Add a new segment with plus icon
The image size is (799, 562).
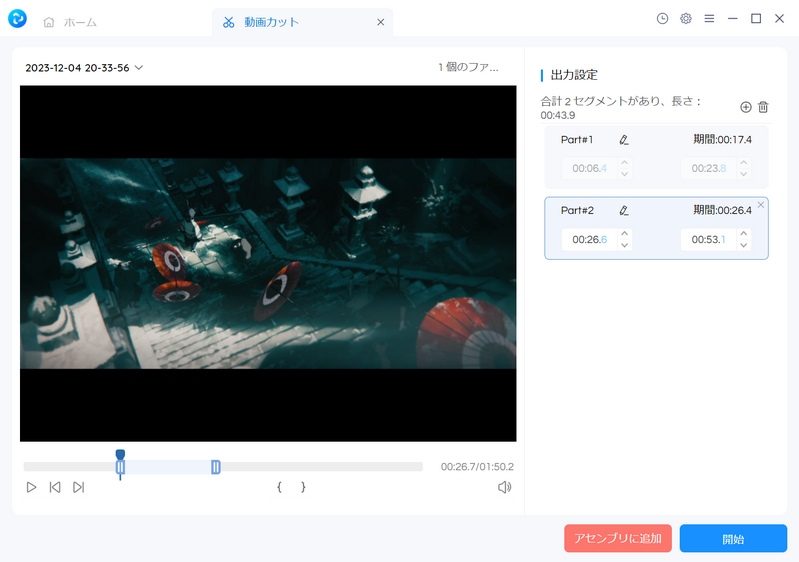coord(745,107)
